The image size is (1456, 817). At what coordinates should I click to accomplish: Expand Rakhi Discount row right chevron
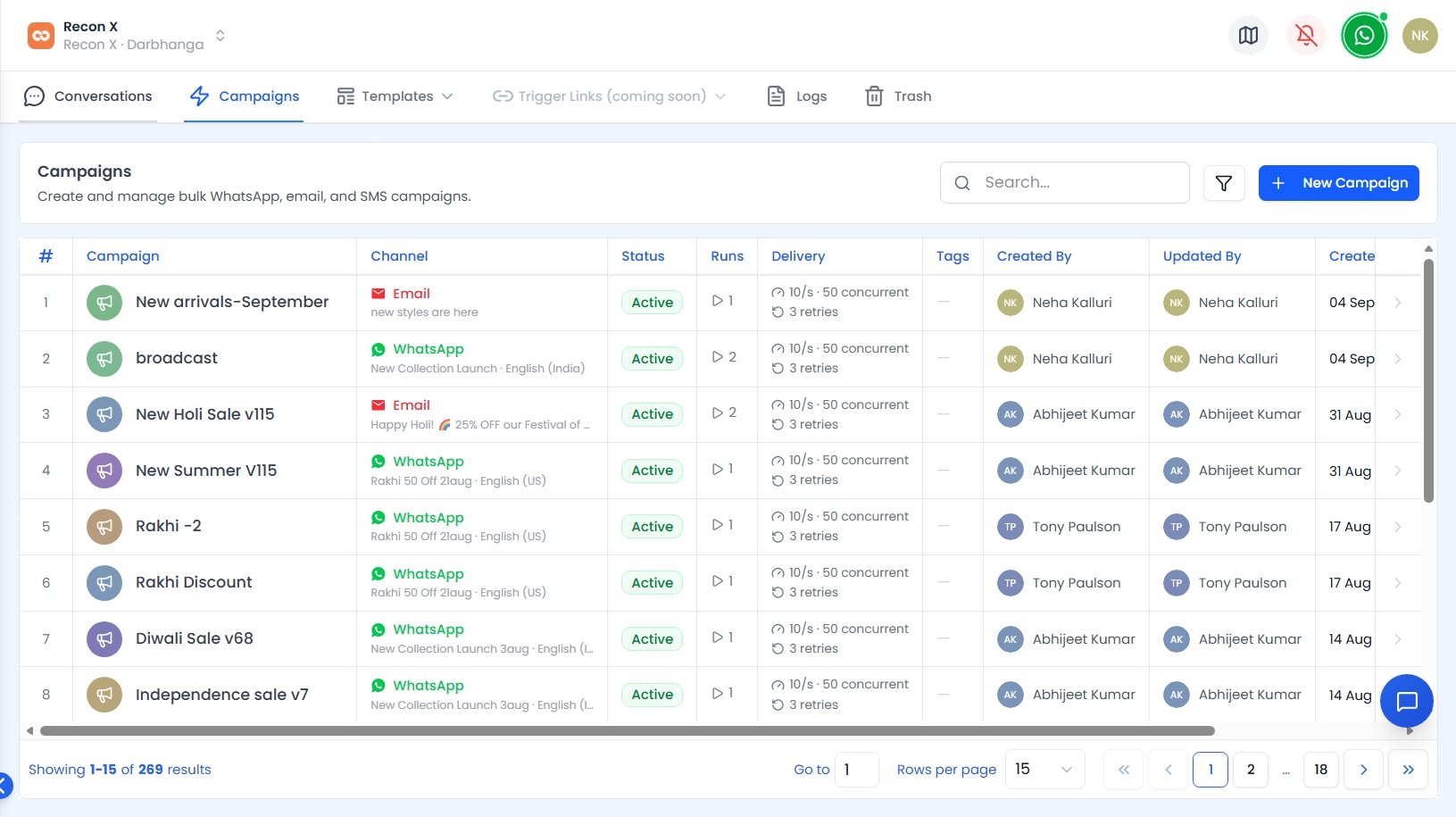[1398, 583]
